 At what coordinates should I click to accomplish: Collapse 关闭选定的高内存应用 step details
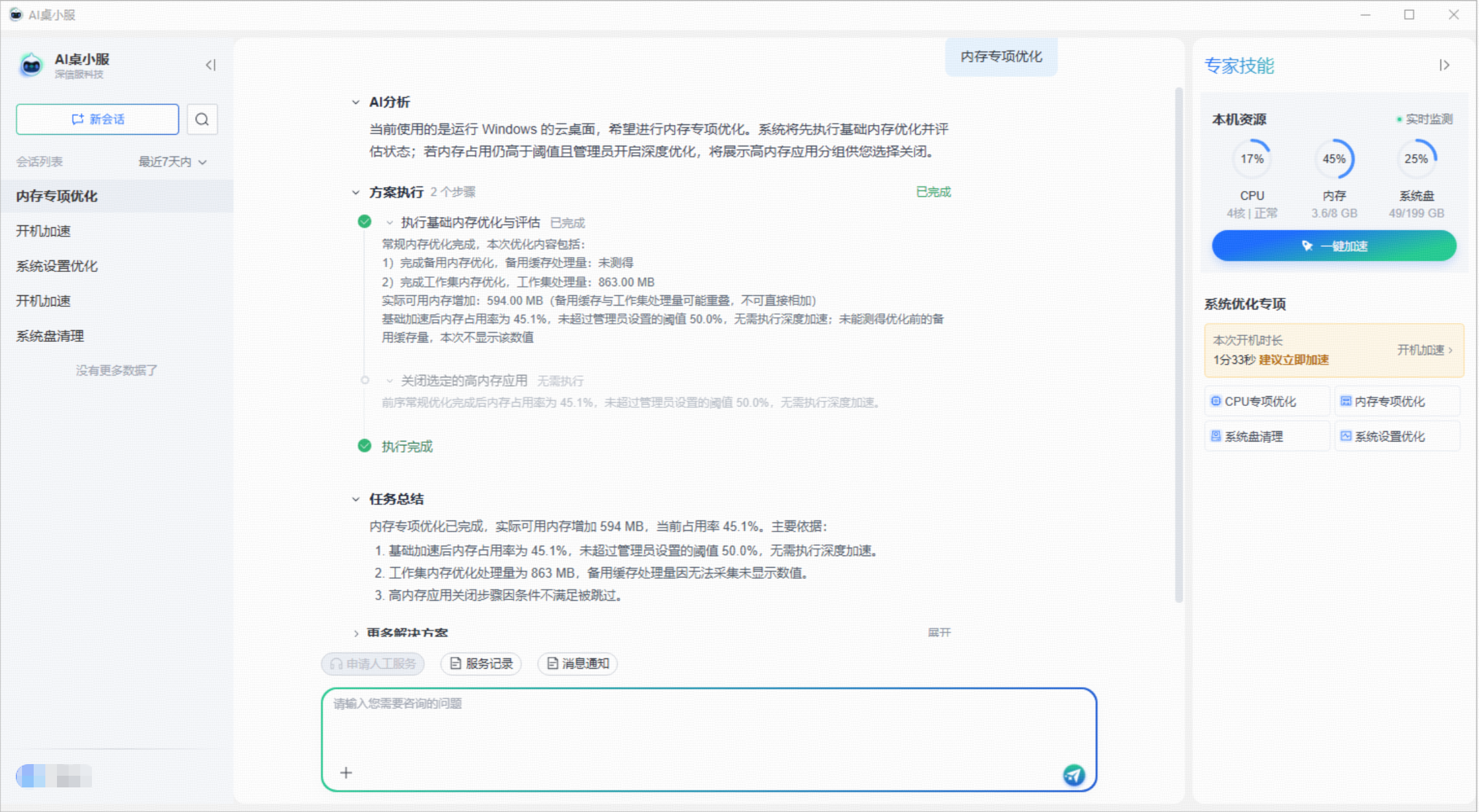389,381
